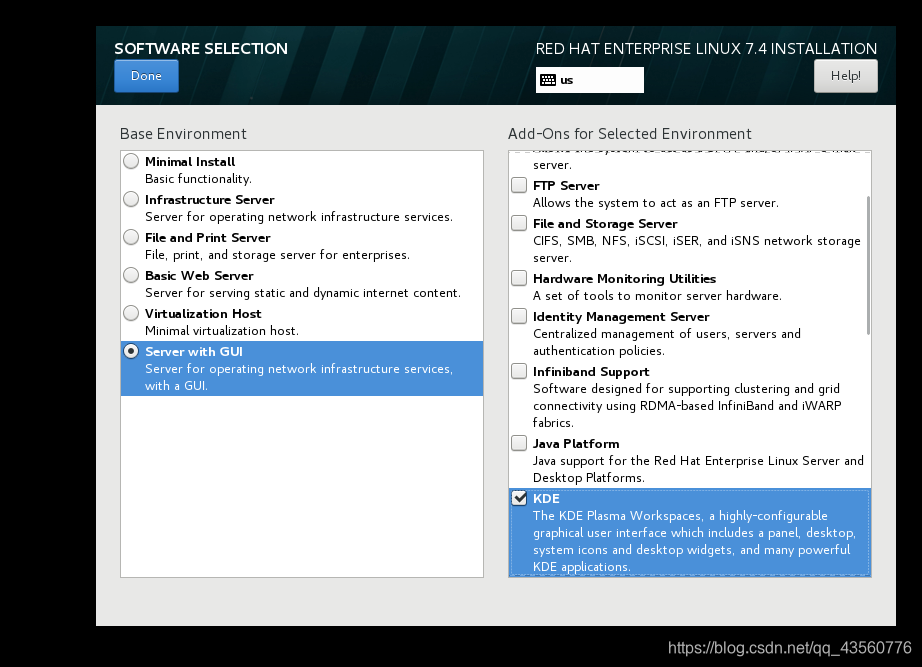Click the 'Infrastructure Server' label
922x667 pixels.
tap(210, 200)
